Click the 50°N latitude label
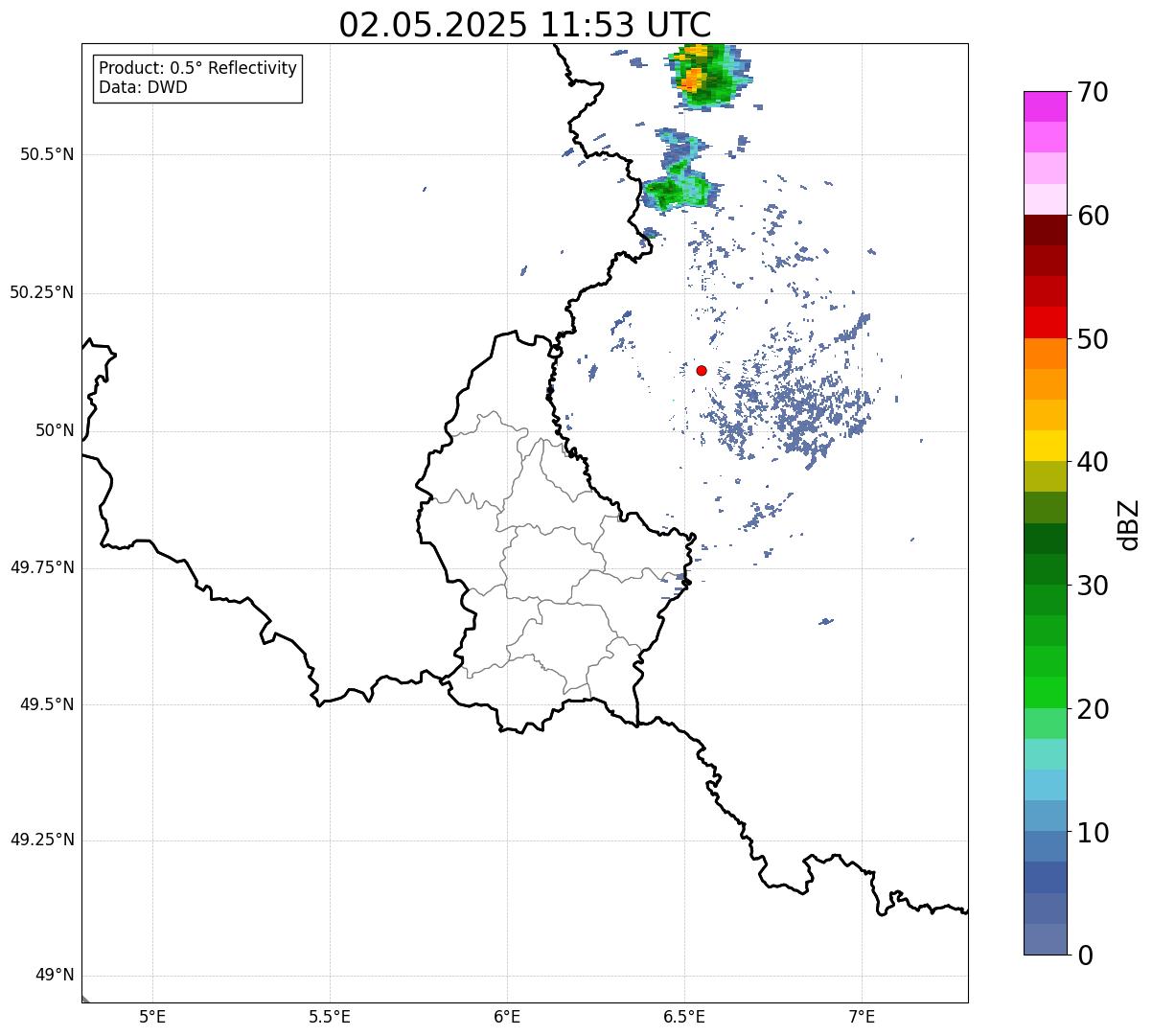The height and width of the screenshot is (1036, 1152). pyautogui.click(x=55, y=430)
